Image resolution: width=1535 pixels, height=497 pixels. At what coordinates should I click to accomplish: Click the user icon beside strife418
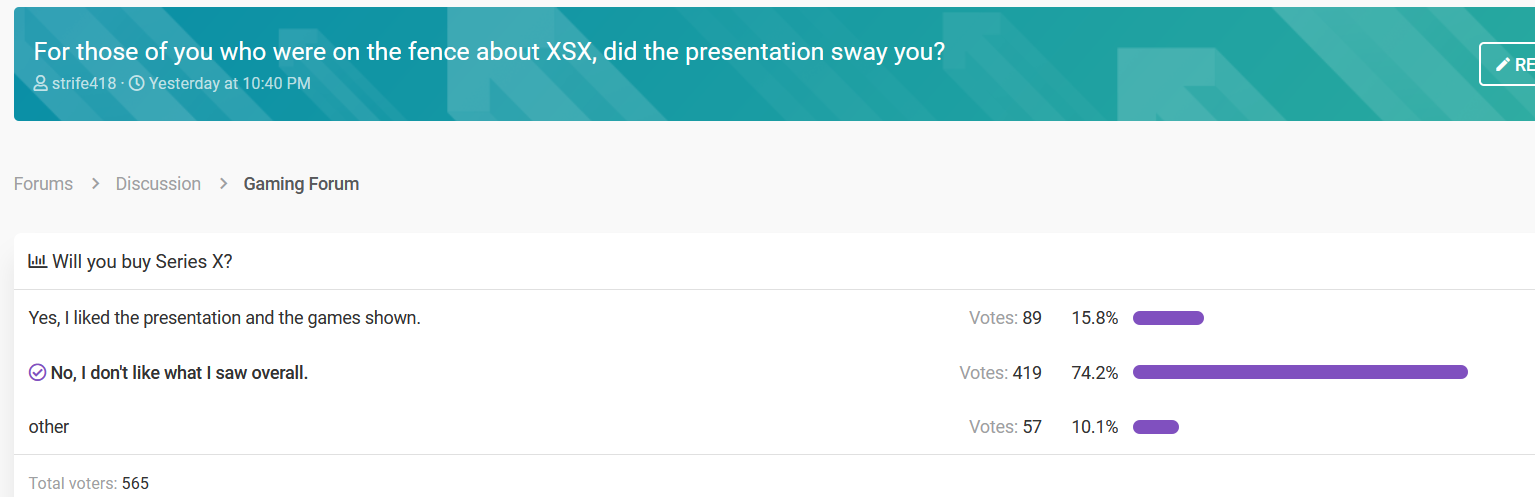40,84
